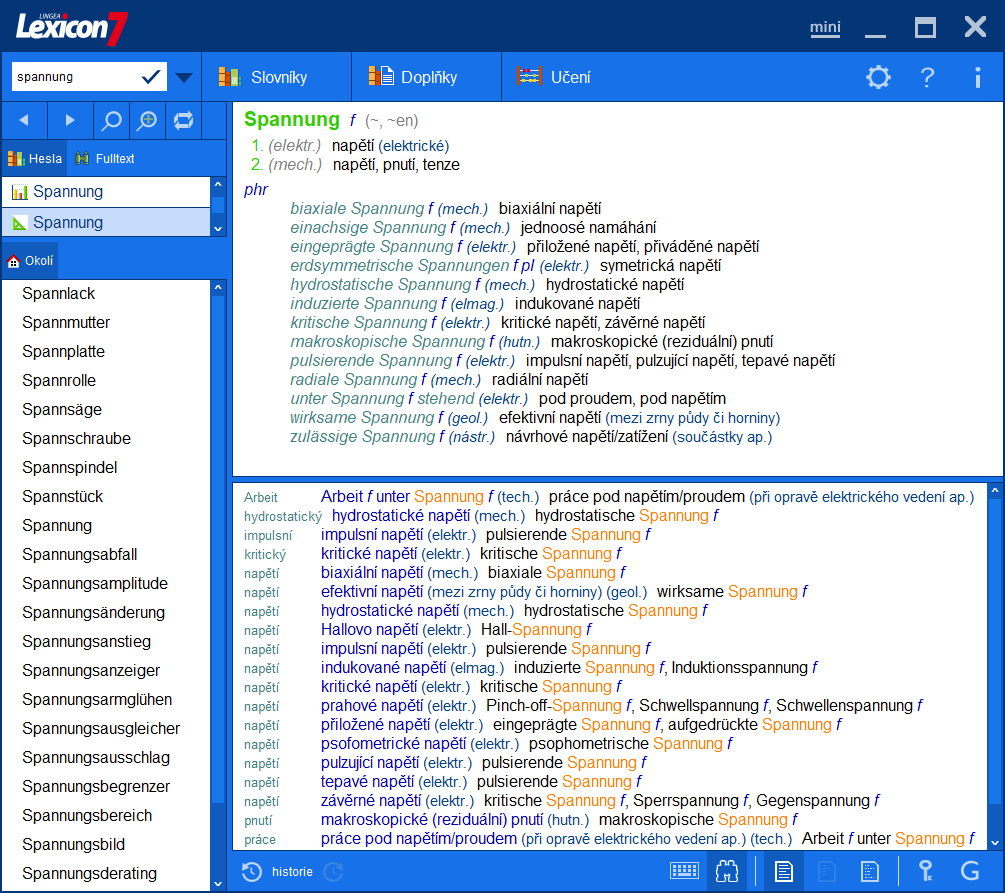Select Spannstück in the word list

pos(63,496)
